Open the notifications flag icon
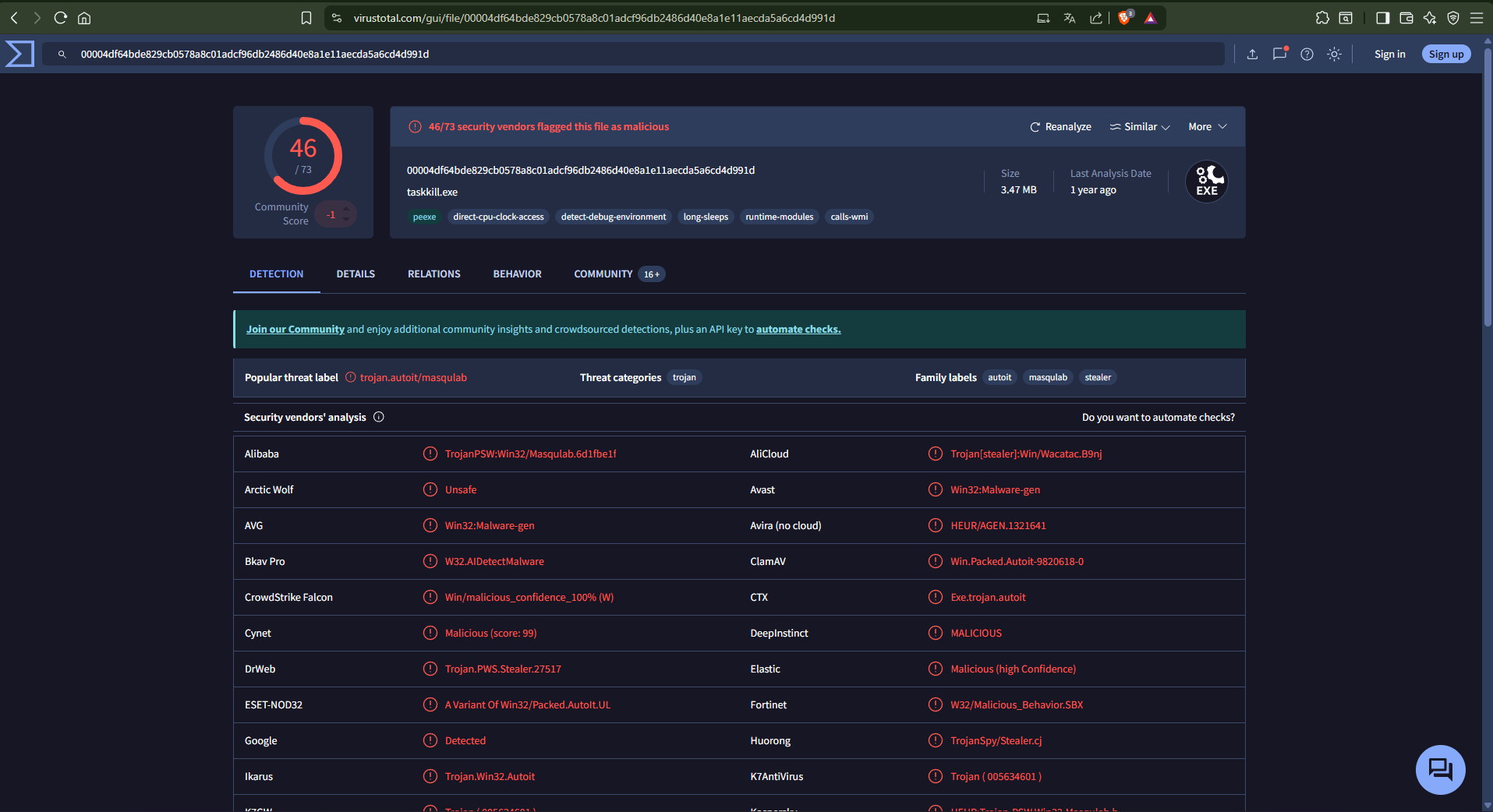1493x812 pixels. click(x=1279, y=54)
